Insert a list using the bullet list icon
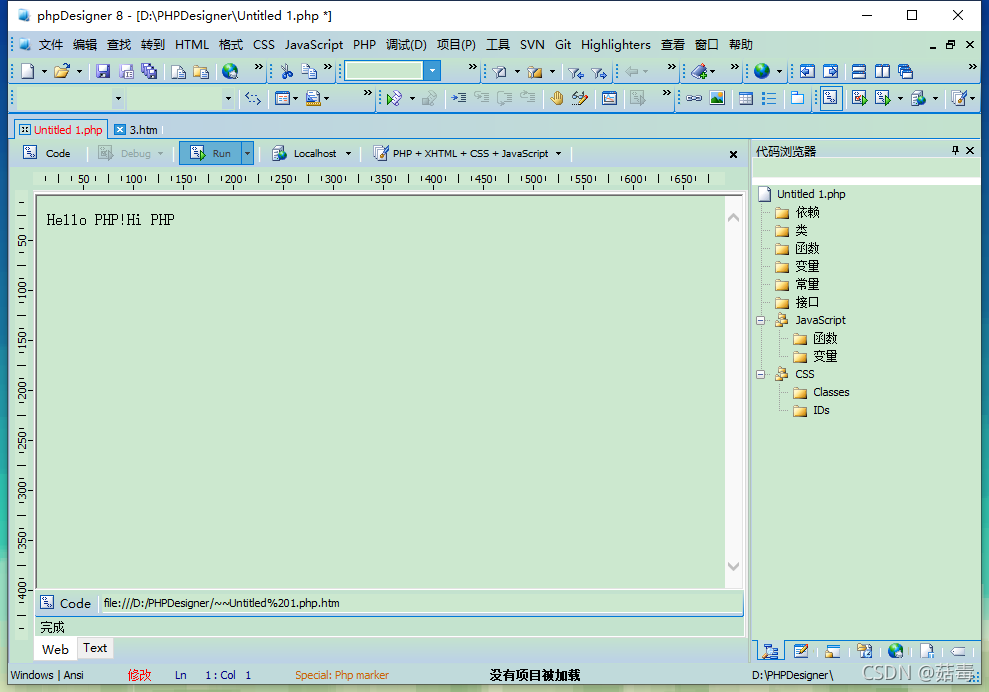This screenshot has width=989, height=692. (769, 98)
